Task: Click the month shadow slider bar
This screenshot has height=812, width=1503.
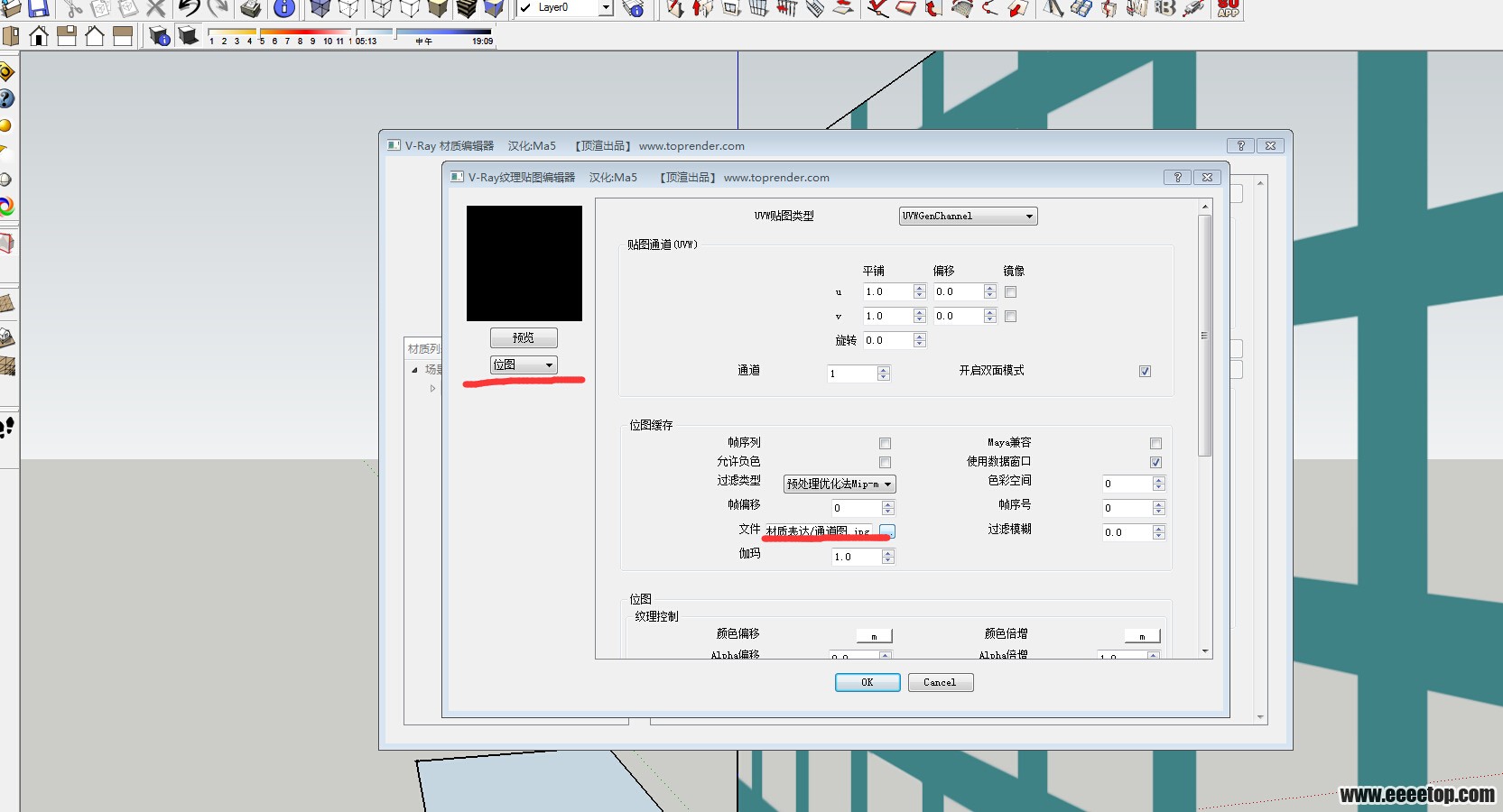Action: [282, 32]
